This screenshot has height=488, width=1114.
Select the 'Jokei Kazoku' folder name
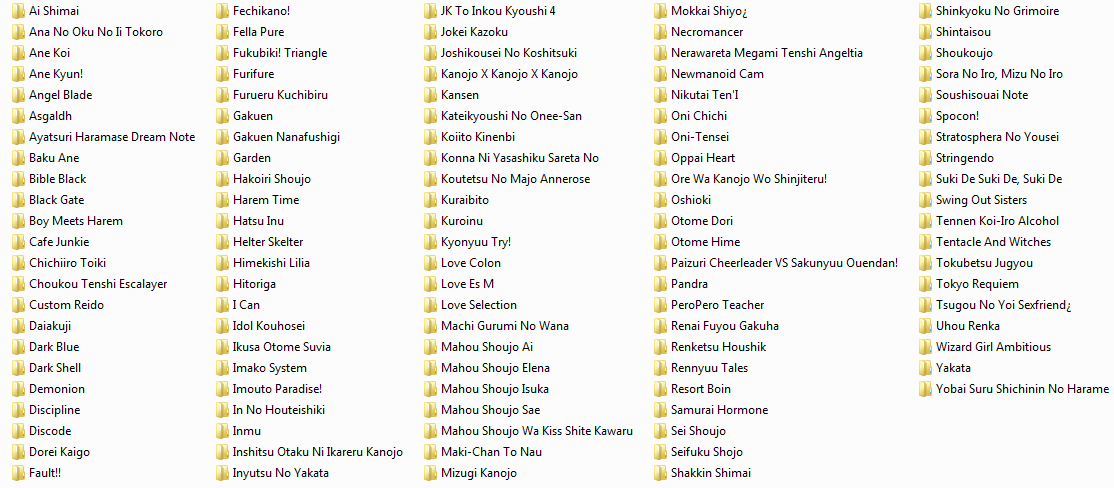click(x=475, y=32)
